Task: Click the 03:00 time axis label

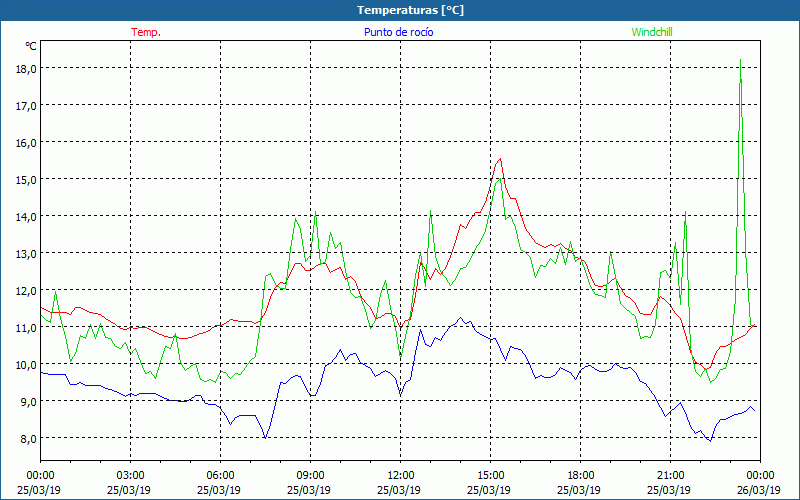Action: point(130,476)
